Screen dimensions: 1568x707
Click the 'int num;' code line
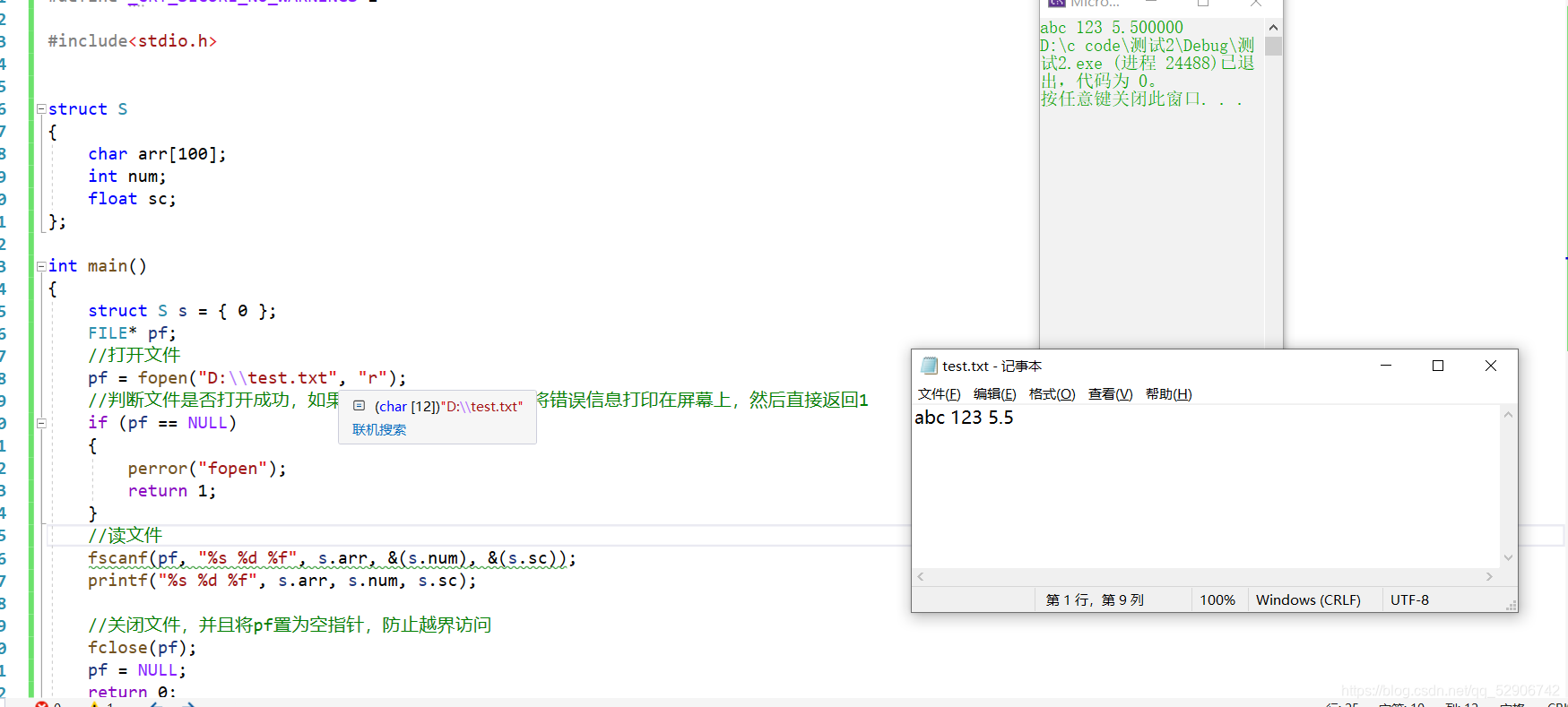coord(127,177)
